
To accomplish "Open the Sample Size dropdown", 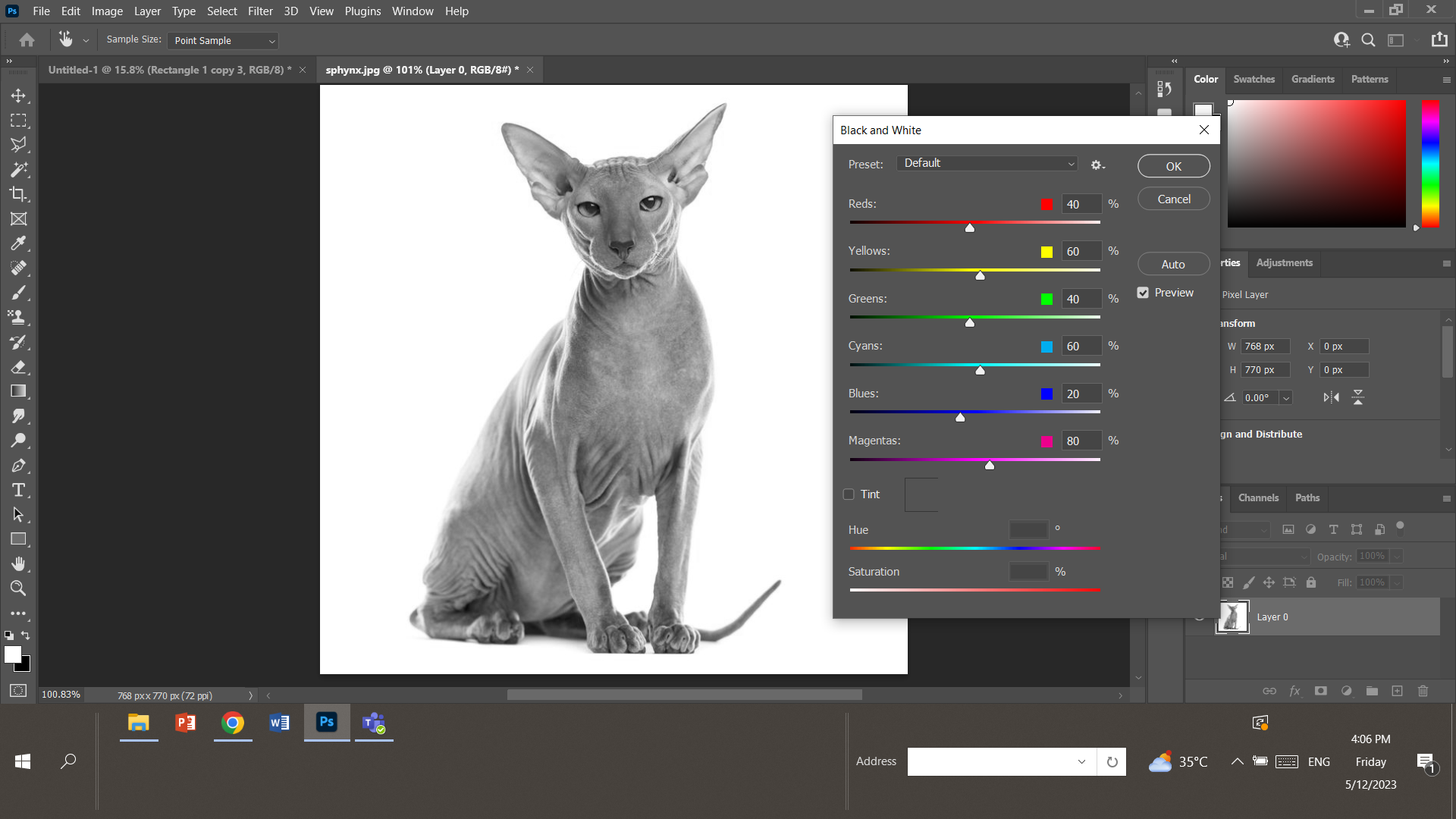I will click(x=223, y=41).
